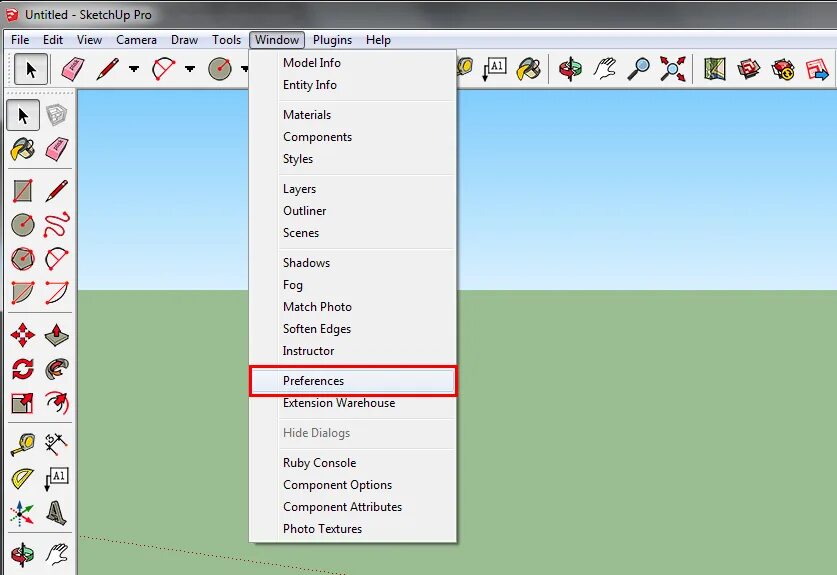Activate the Orbit tool in the horizontal toolbar
837x575 pixels.
(x=570, y=69)
